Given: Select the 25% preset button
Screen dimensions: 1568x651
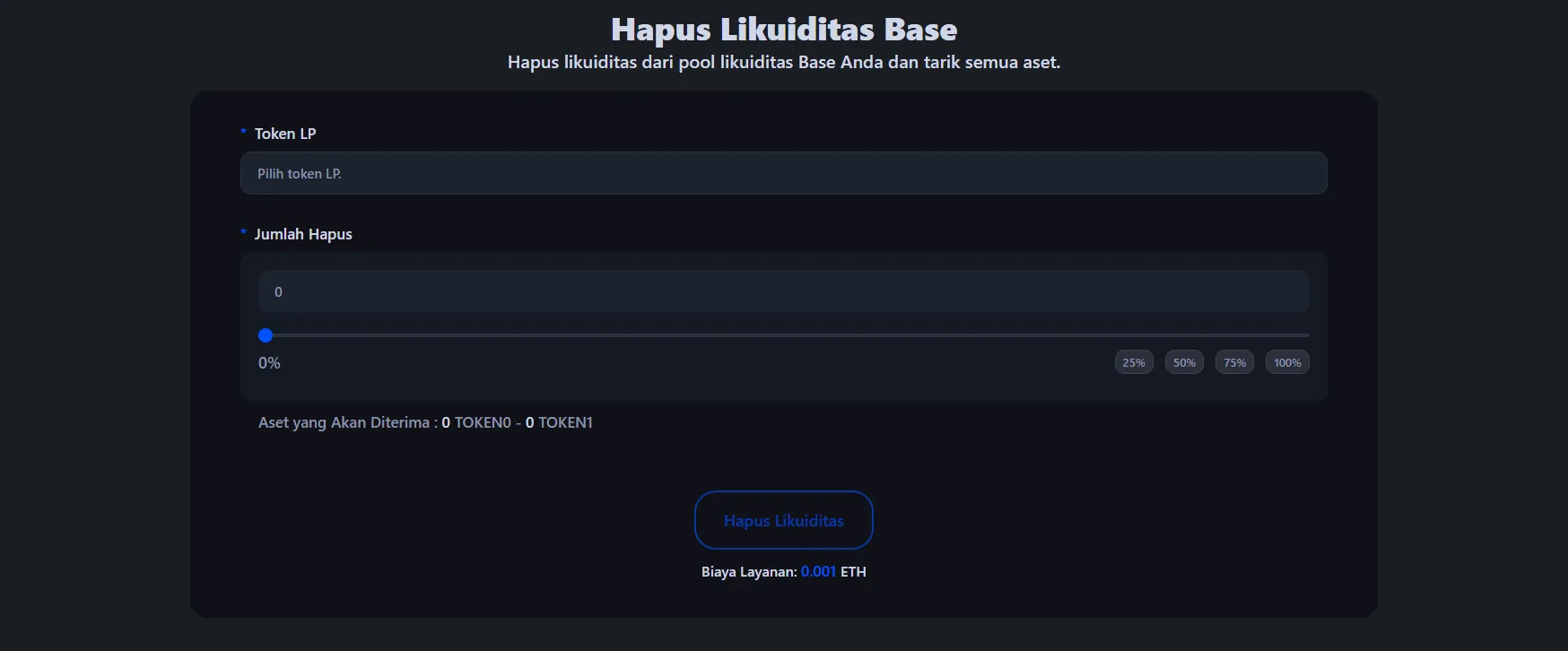Looking at the screenshot, I should pyautogui.click(x=1134, y=362).
